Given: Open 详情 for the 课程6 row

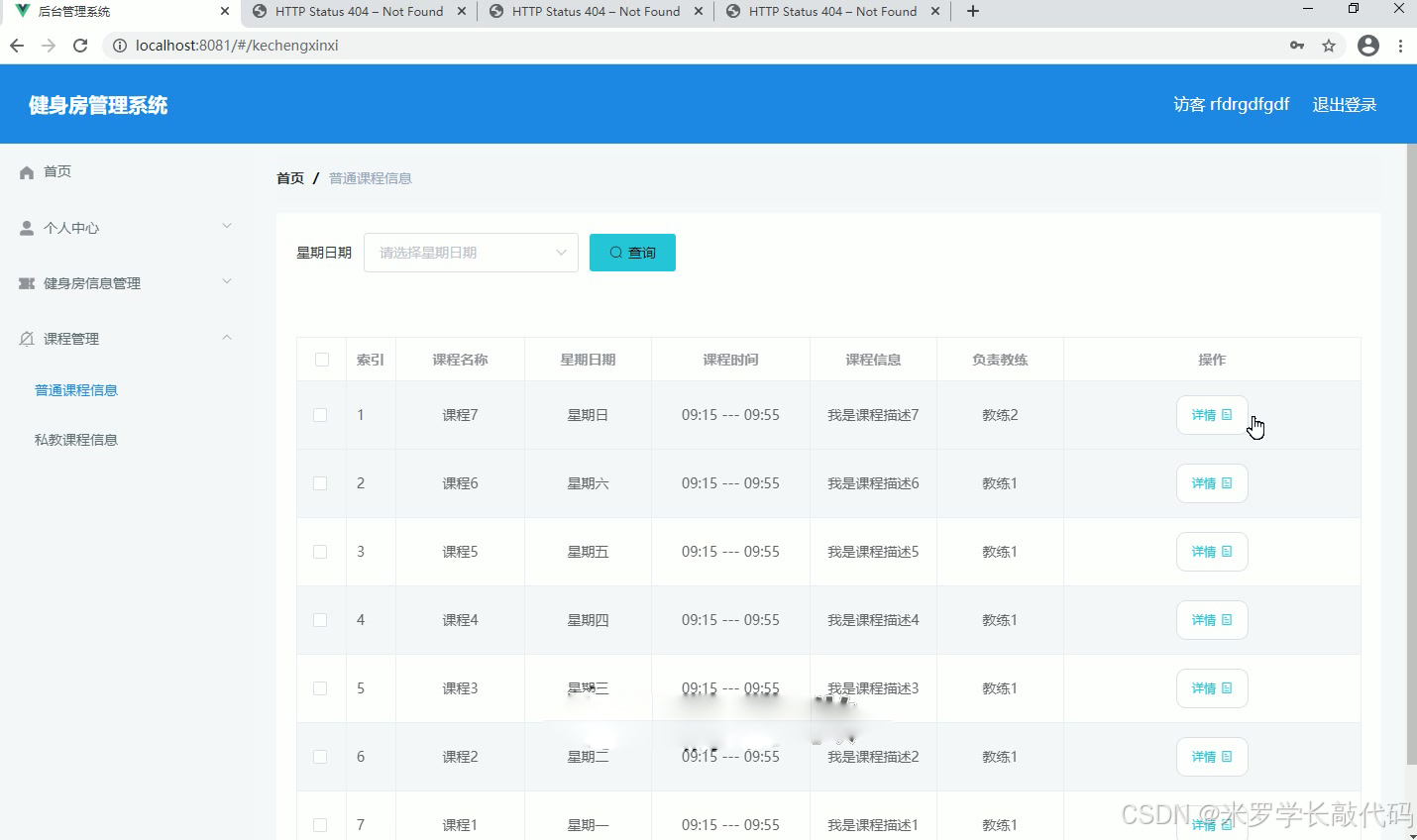Looking at the screenshot, I should [1211, 483].
